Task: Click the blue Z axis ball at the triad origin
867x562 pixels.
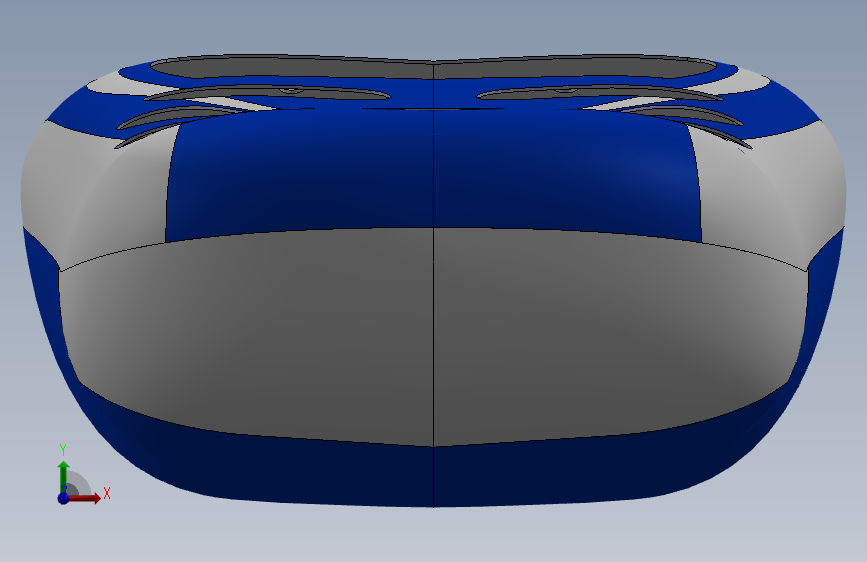Action: 63,498
